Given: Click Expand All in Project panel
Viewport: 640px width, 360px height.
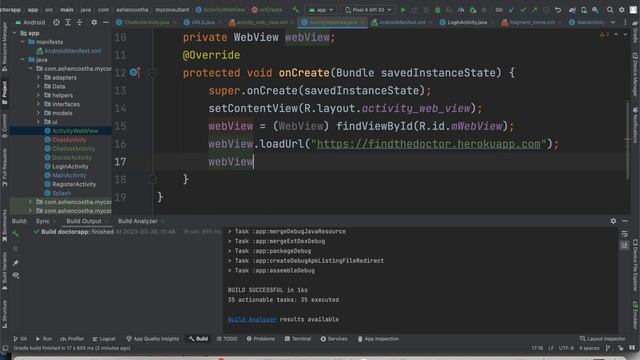Looking at the screenshot, I should coord(68,22).
